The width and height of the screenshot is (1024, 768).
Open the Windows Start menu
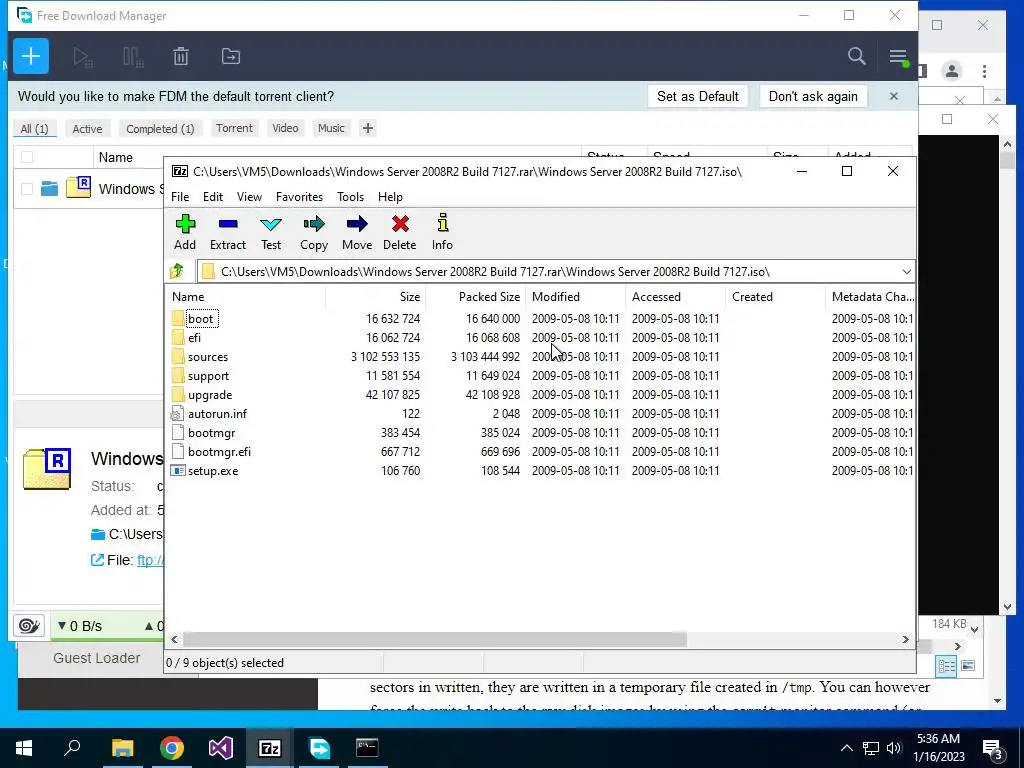pos(24,748)
